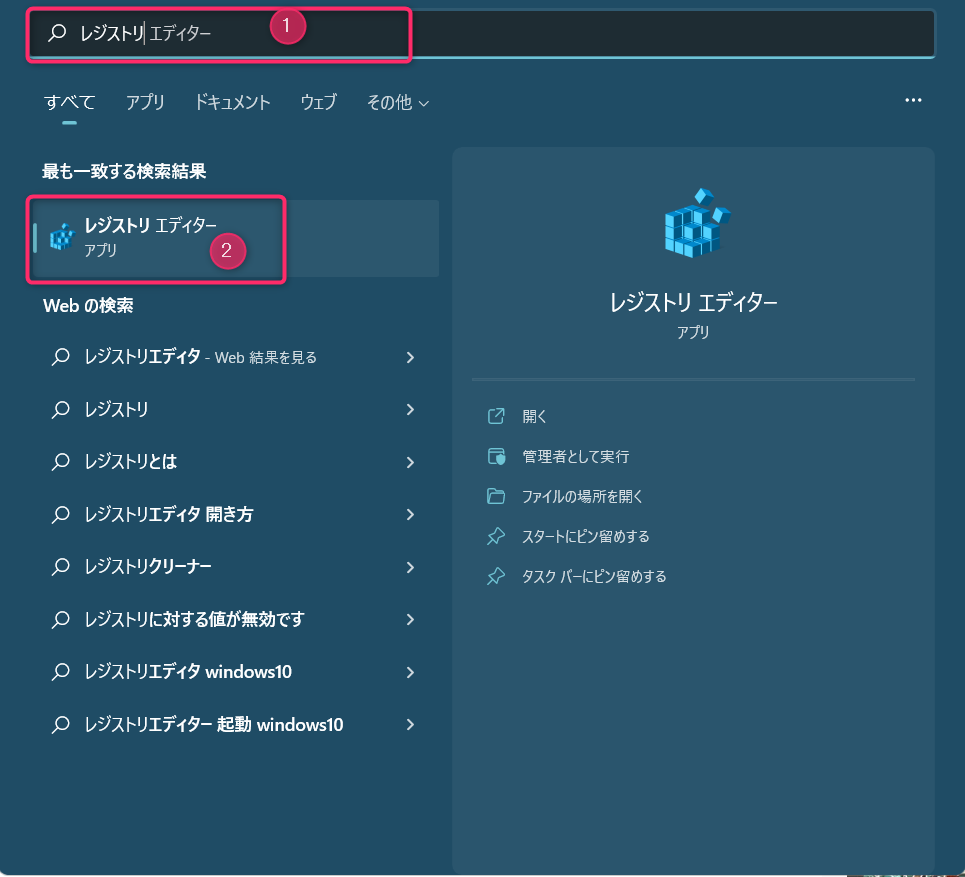Select レジストリに対する値が無効です web suggestion

pyautogui.click(x=194, y=620)
